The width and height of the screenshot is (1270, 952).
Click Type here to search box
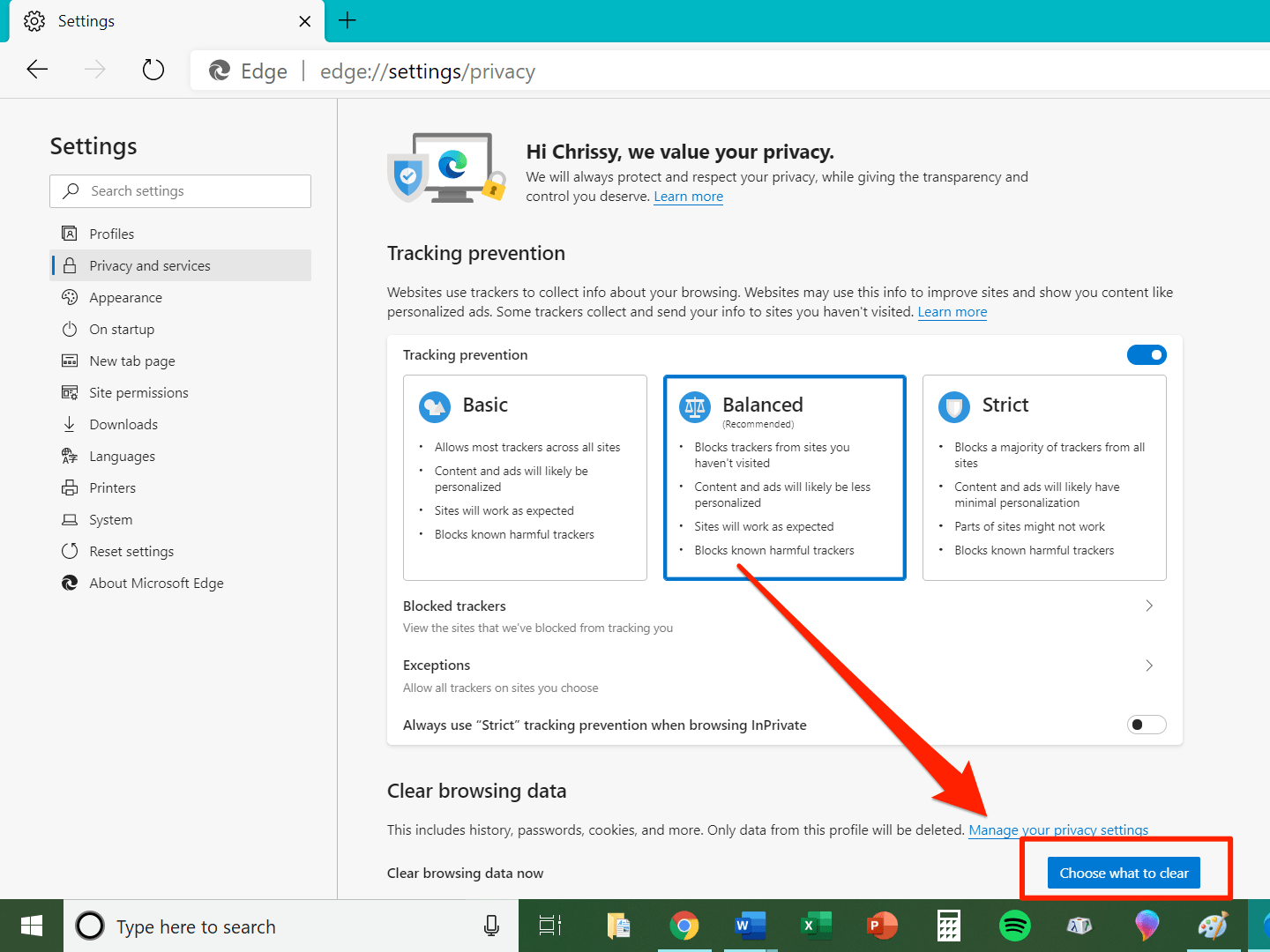click(x=291, y=926)
